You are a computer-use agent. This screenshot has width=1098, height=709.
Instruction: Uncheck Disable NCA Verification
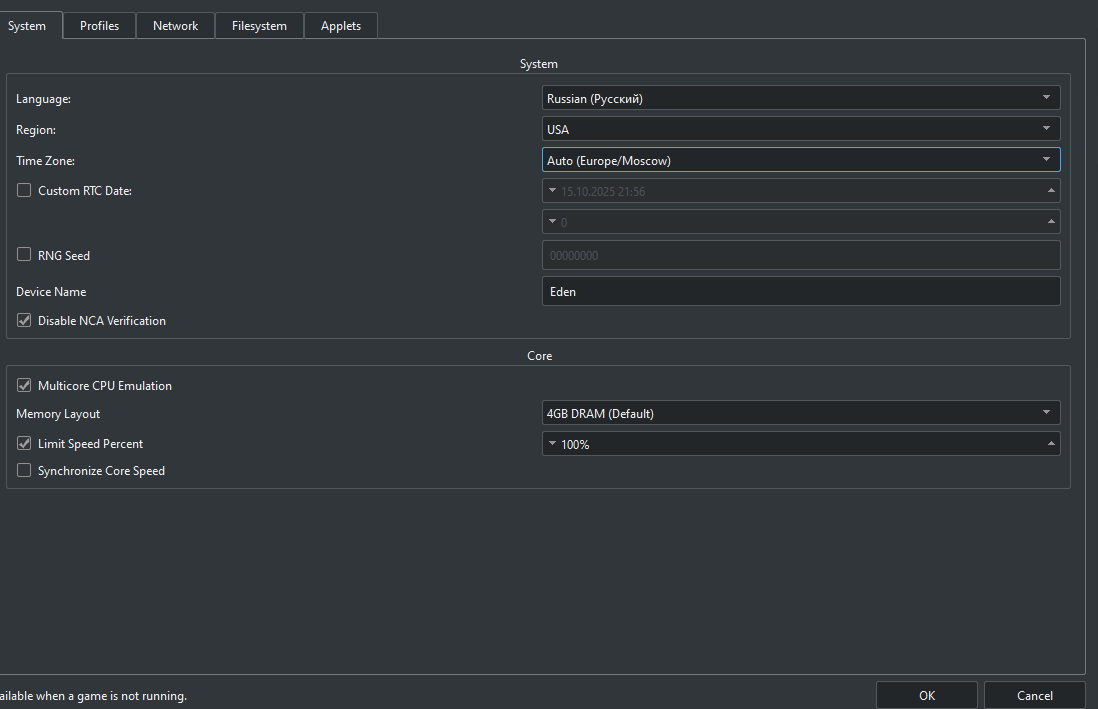click(24, 320)
